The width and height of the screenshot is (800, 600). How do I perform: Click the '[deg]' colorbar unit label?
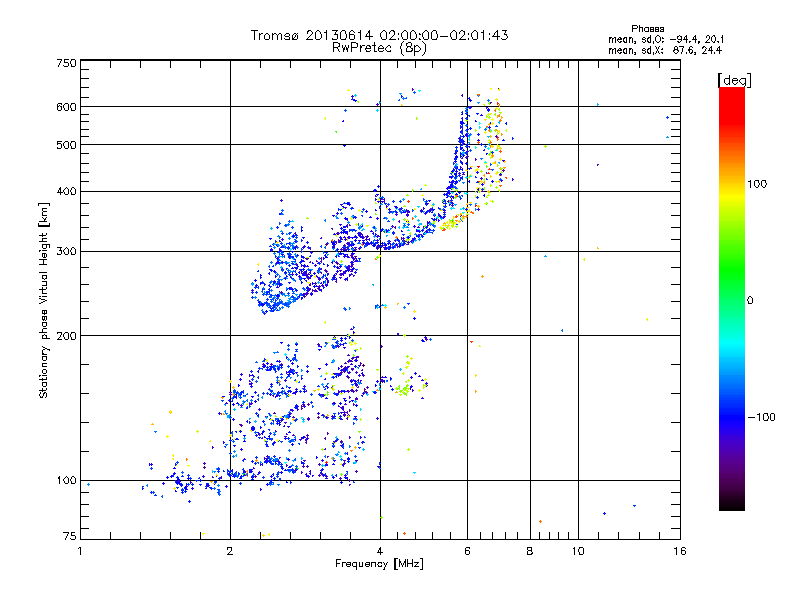734,80
